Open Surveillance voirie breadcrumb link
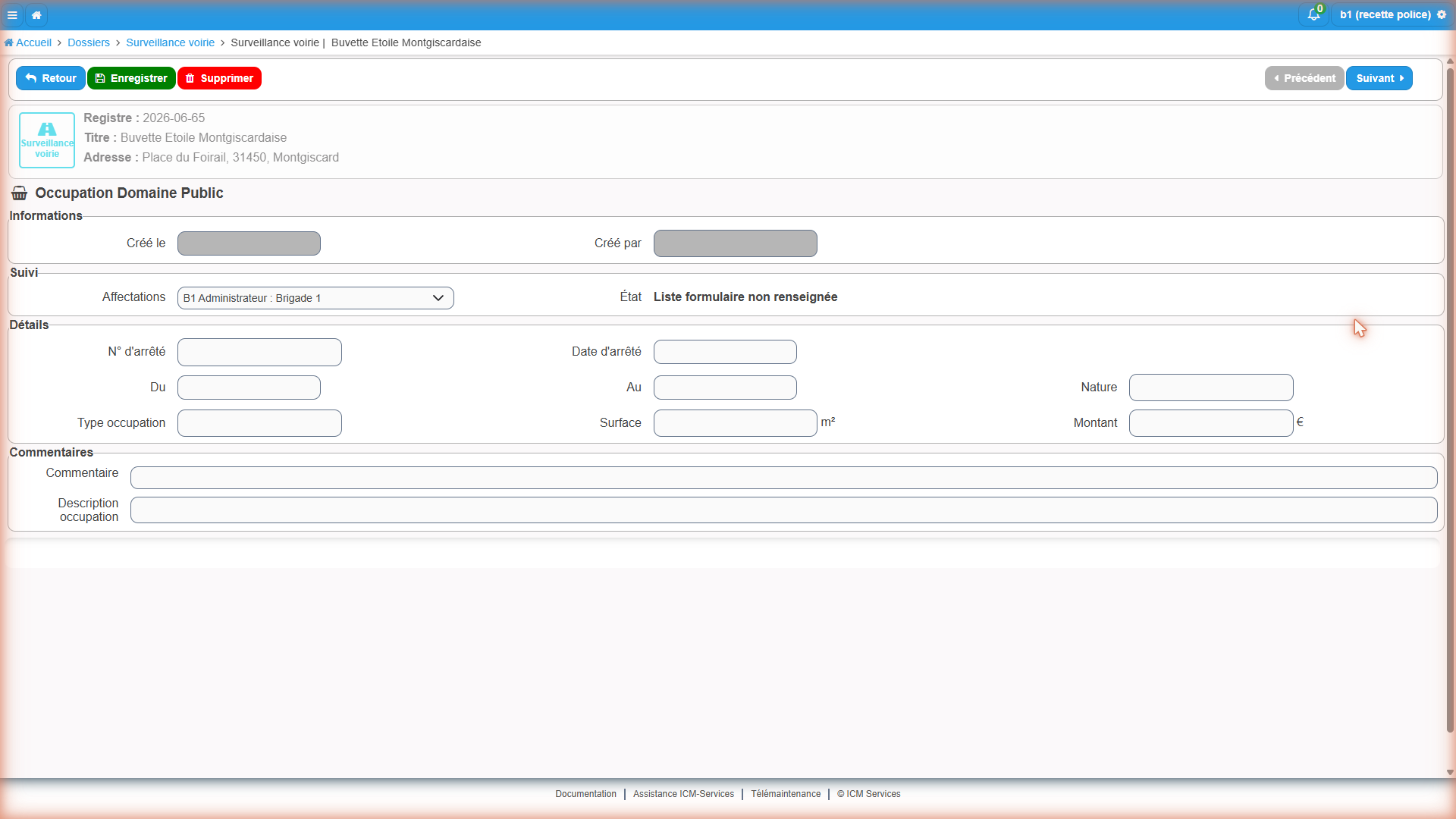 (170, 42)
